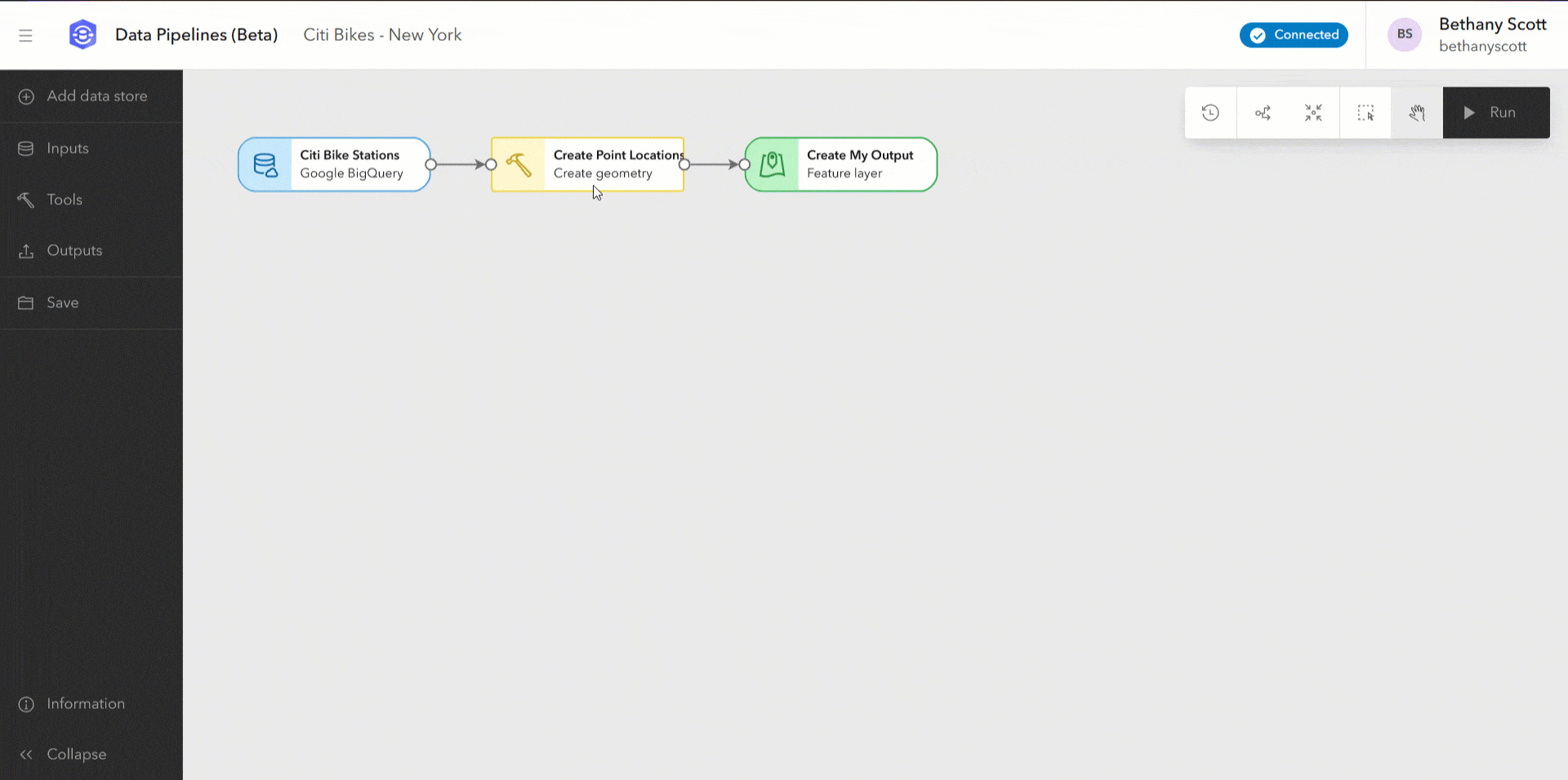
Task: Click Save in the left panel
Action: 62,302
